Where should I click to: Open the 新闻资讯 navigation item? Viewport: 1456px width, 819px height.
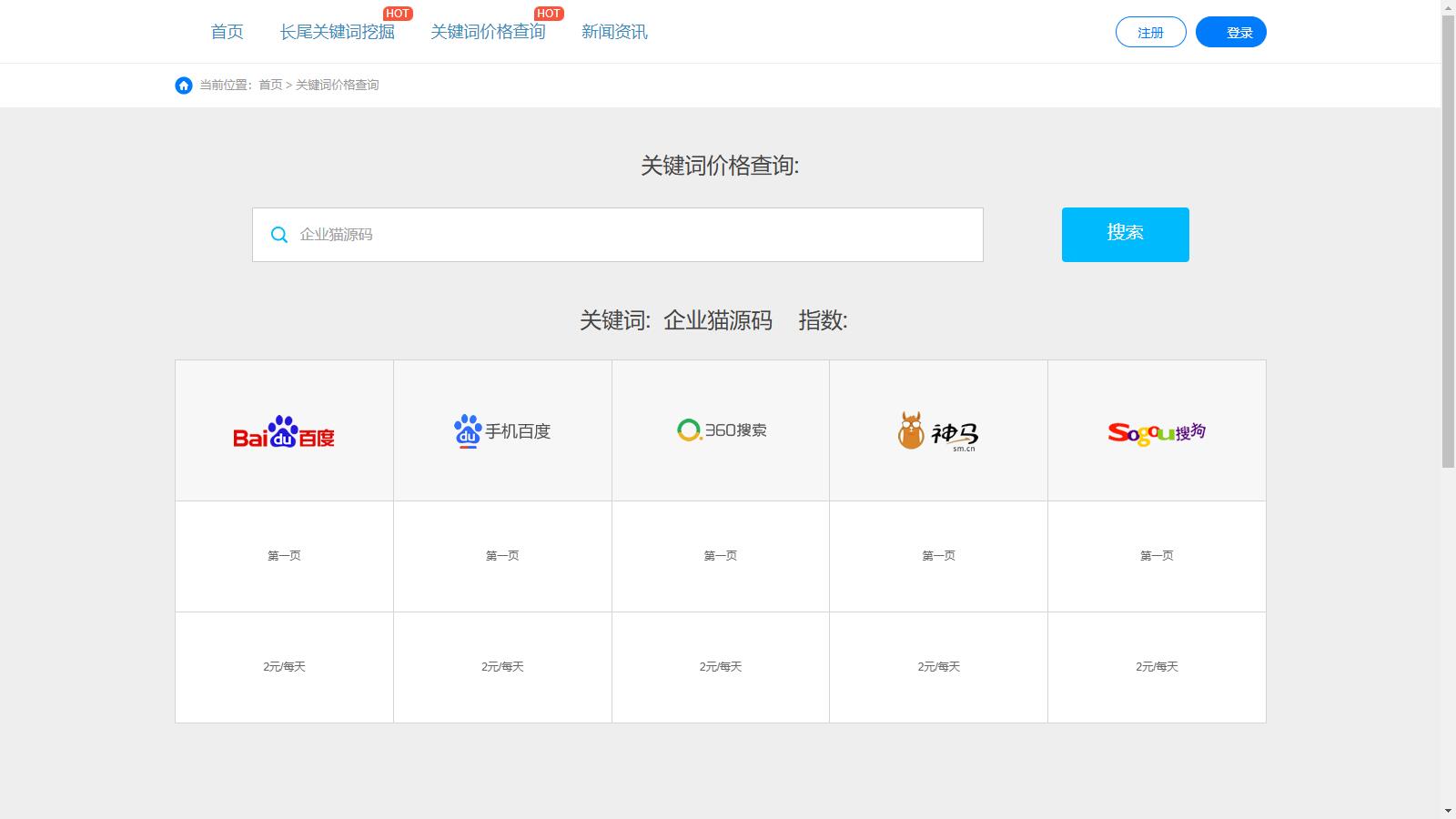(614, 33)
